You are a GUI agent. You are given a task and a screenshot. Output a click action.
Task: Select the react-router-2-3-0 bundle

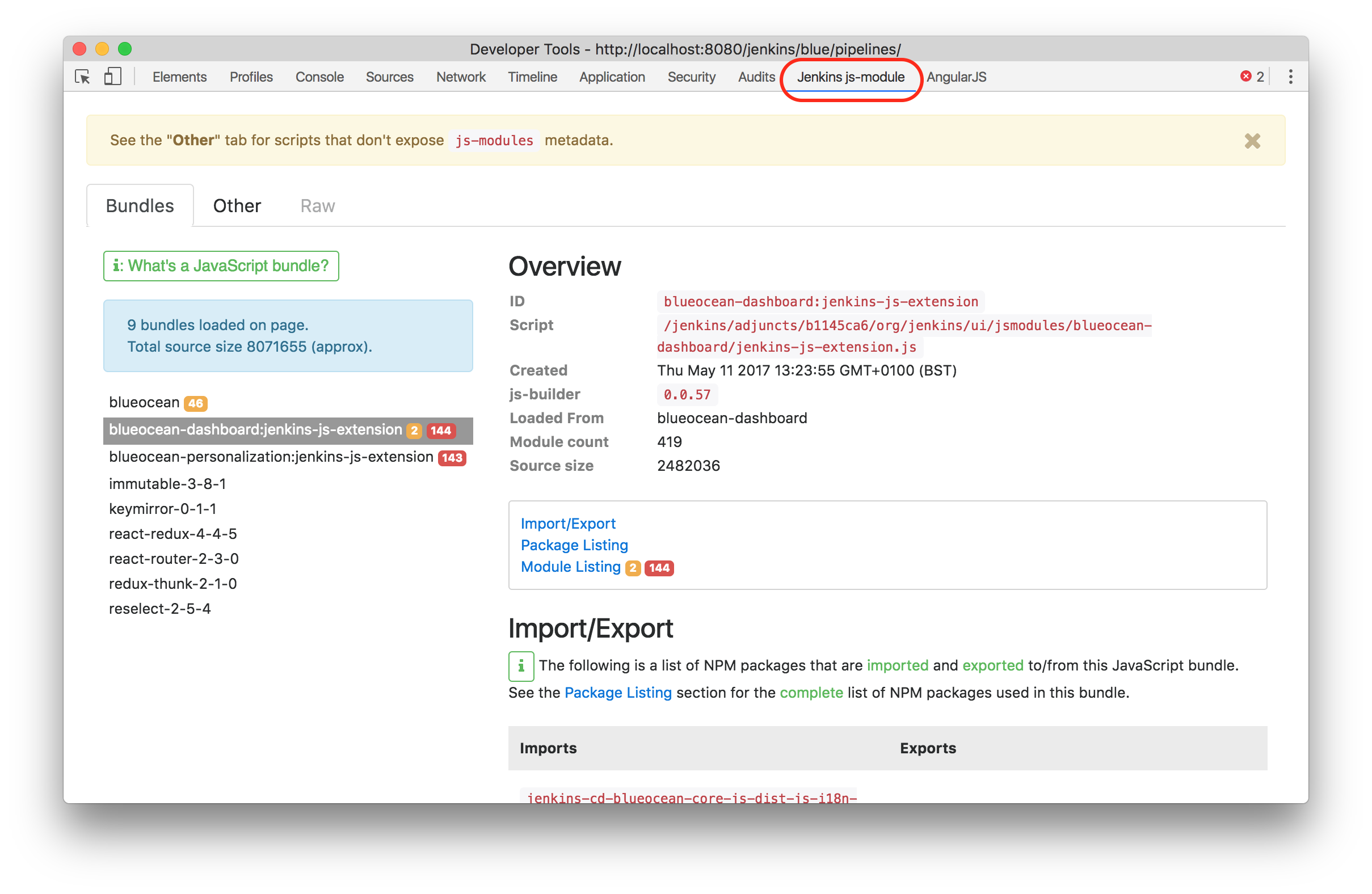pos(174,559)
